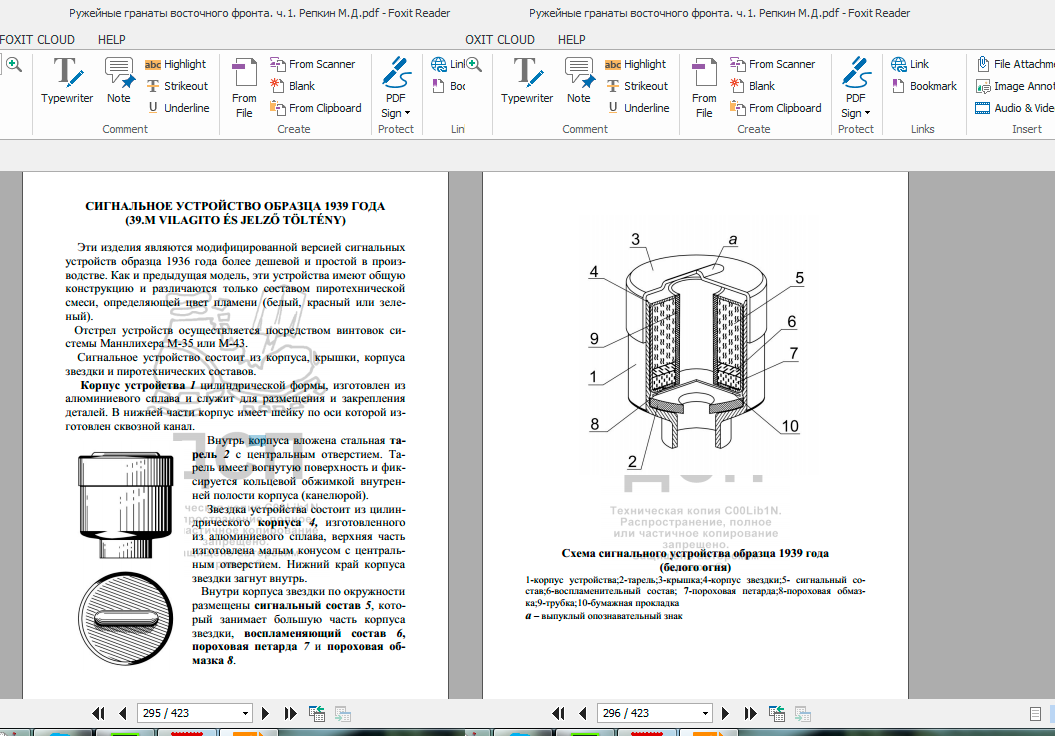This screenshot has height=736, width=1055.
Task: Apply Strikeout tool in right window
Action: click(636, 86)
